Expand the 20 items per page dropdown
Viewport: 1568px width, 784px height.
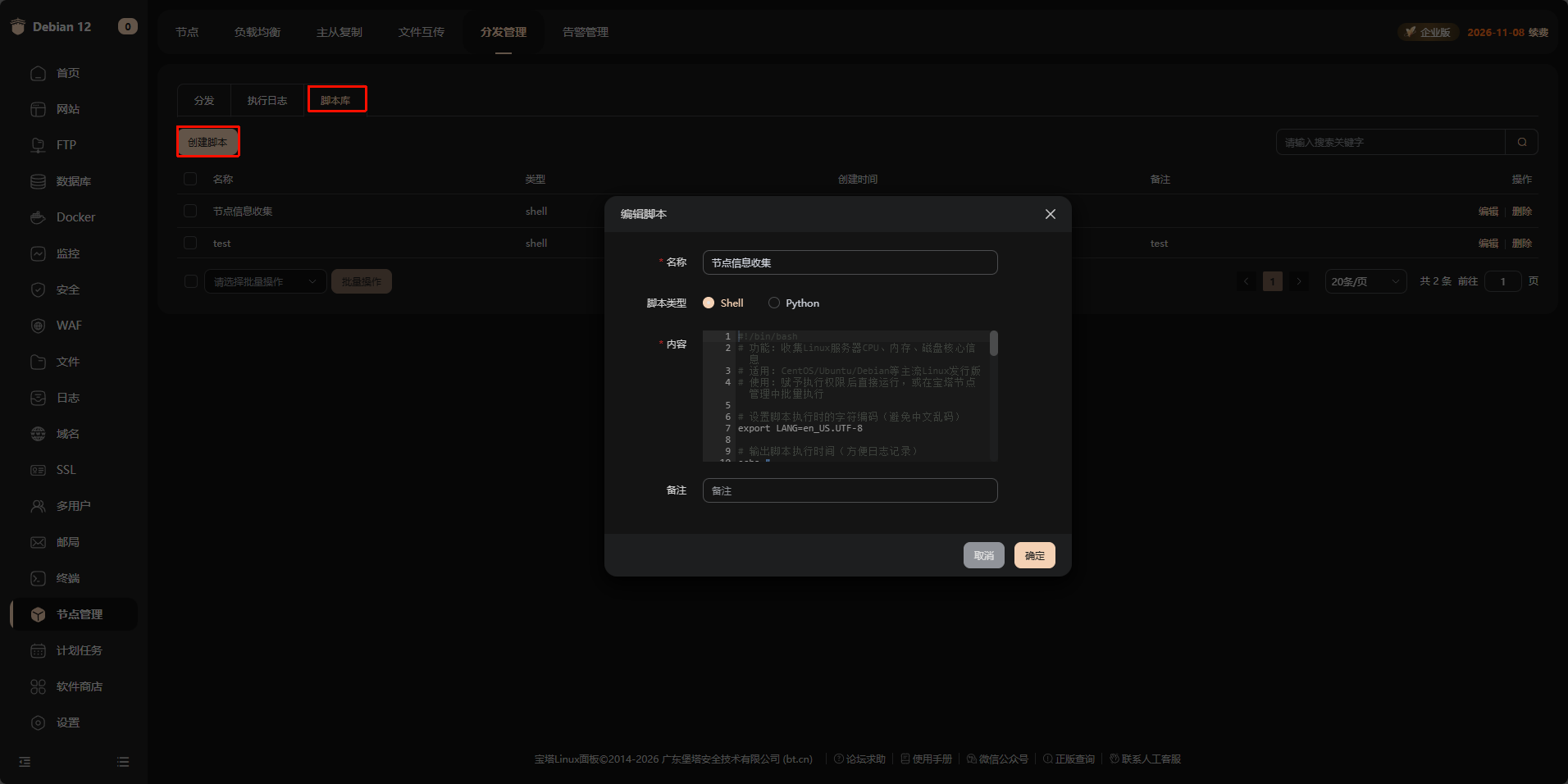tap(1365, 281)
